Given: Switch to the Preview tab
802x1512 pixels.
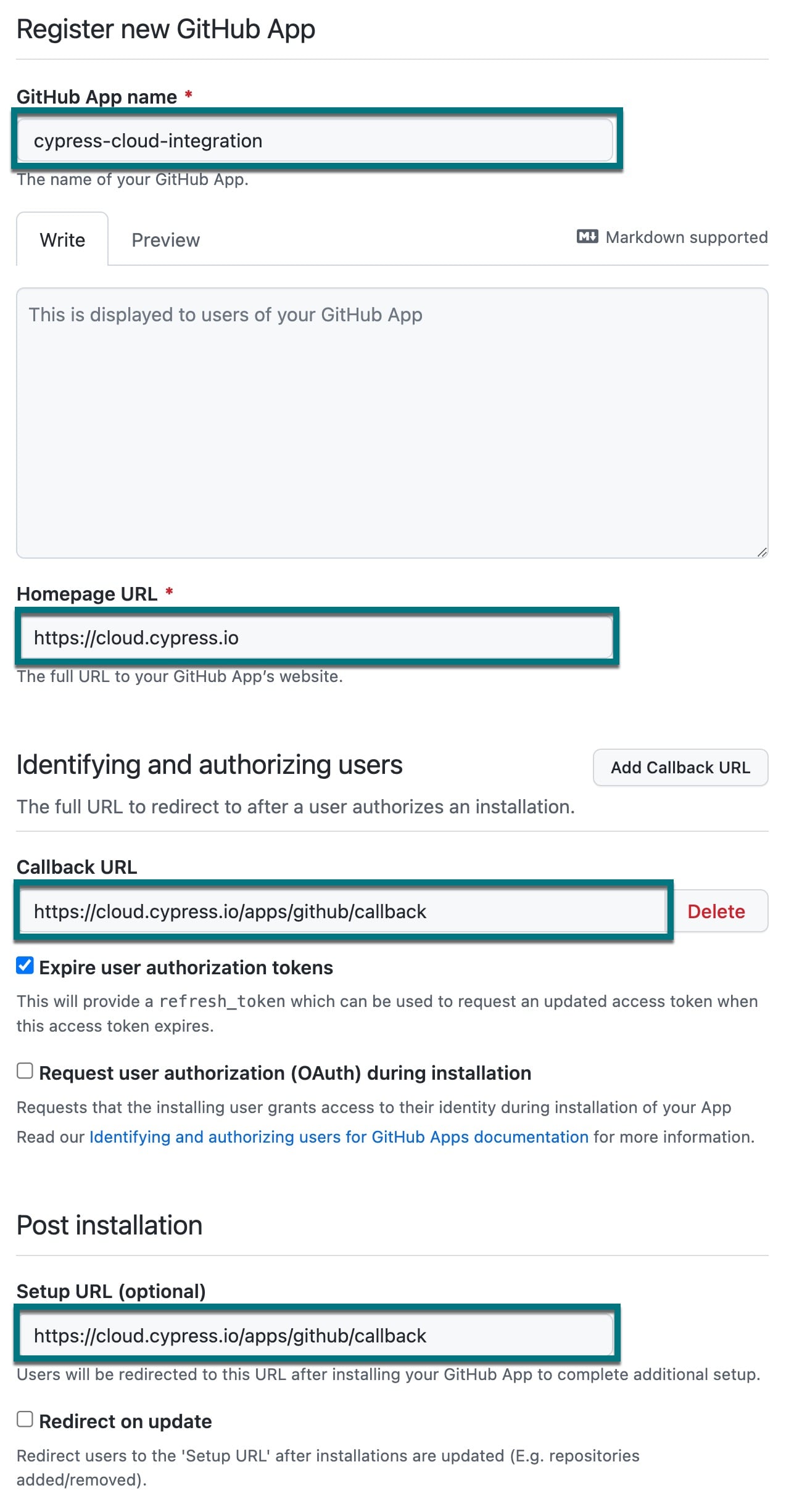Looking at the screenshot, I should [x=165, y=239].
